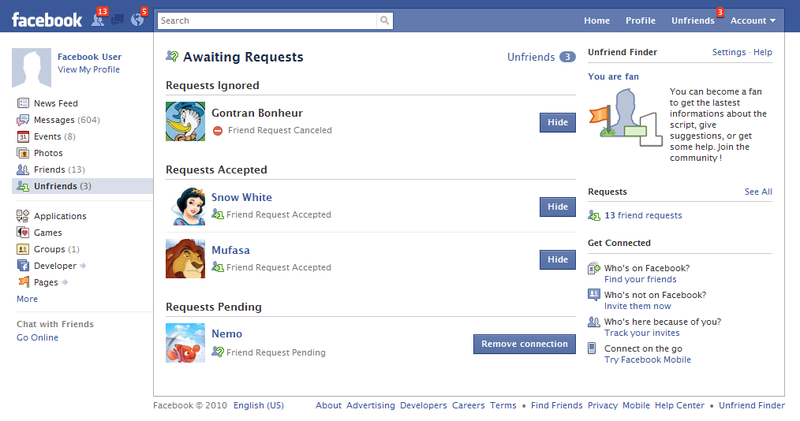Click the Friends sidebar icon
Viewport: 800px width, 421px height.
[23, 169]
